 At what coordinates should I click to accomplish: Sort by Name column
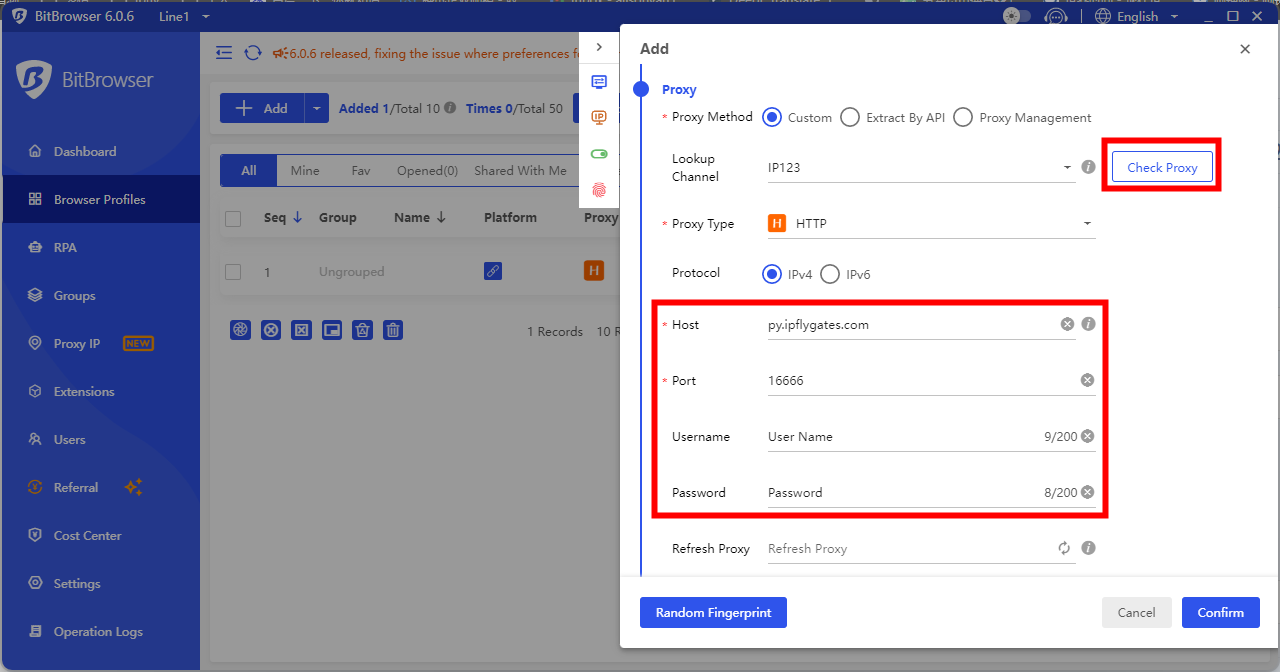tap(420, 218)
